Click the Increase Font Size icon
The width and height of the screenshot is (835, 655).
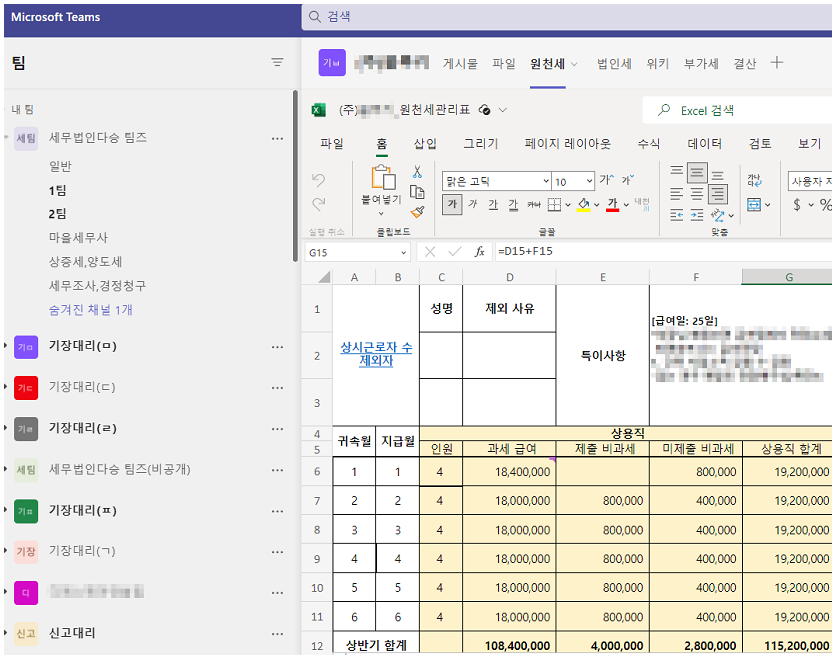(607, 180)
